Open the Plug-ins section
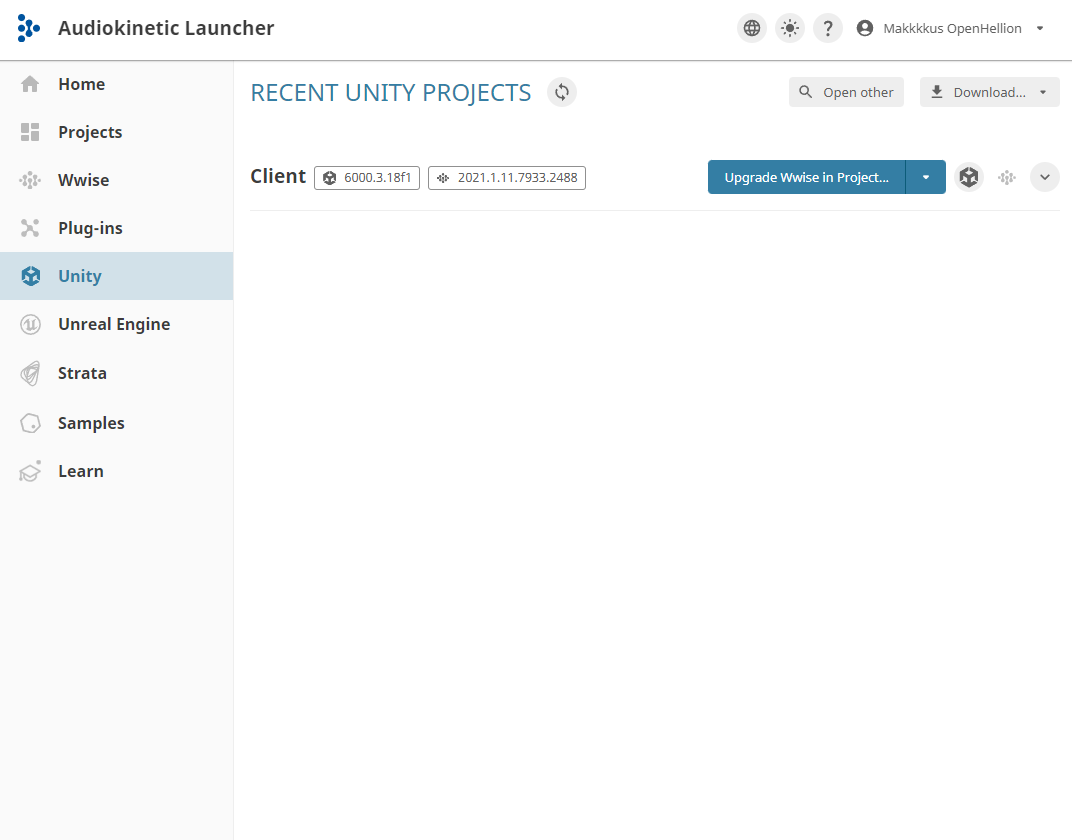The image size is (1072, 840). coord(116,228)
